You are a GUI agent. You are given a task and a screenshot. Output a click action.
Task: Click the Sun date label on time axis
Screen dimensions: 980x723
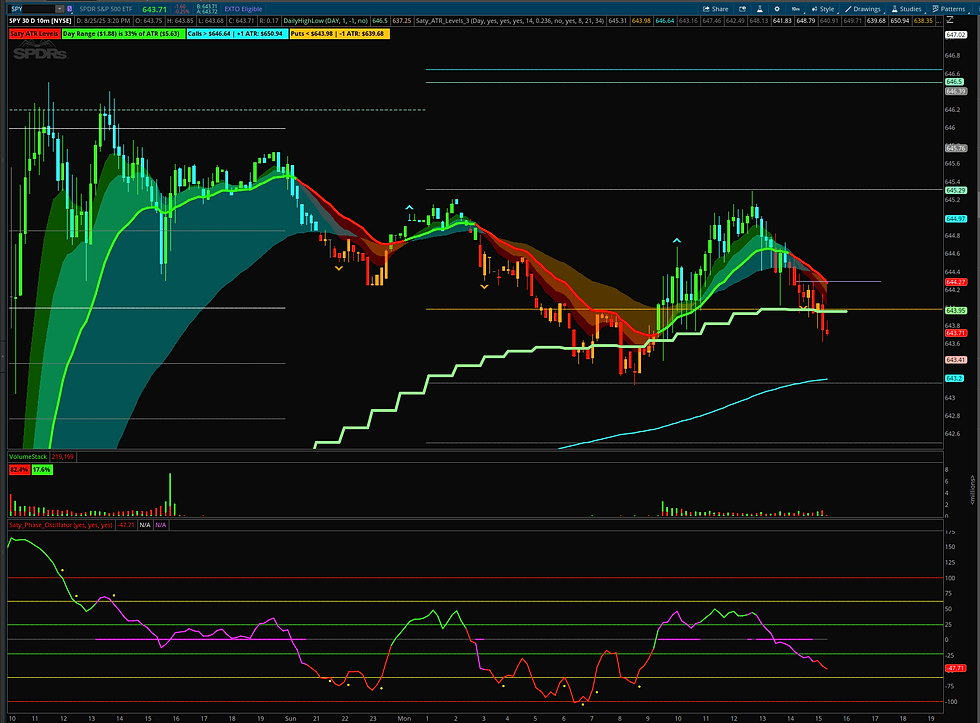click(x=291, y=719)
